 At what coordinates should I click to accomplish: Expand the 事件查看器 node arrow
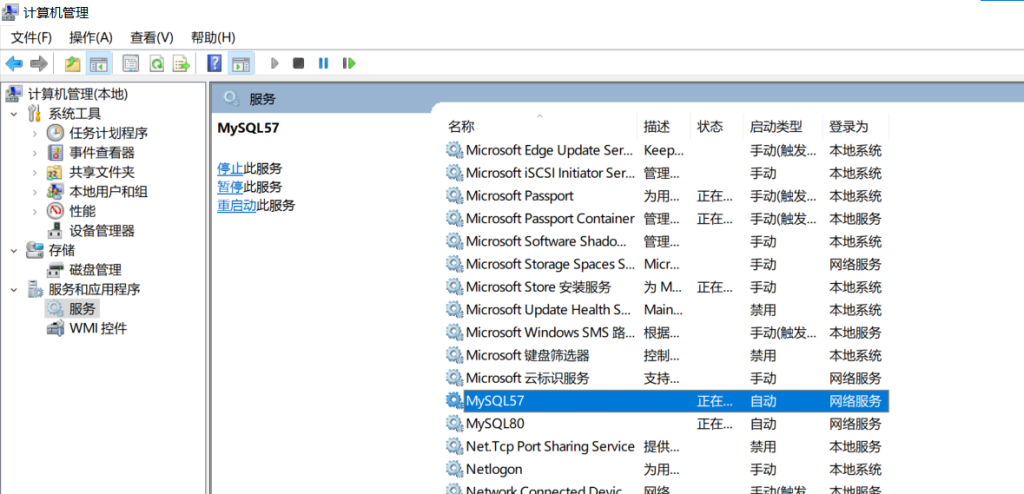point(35,153)
